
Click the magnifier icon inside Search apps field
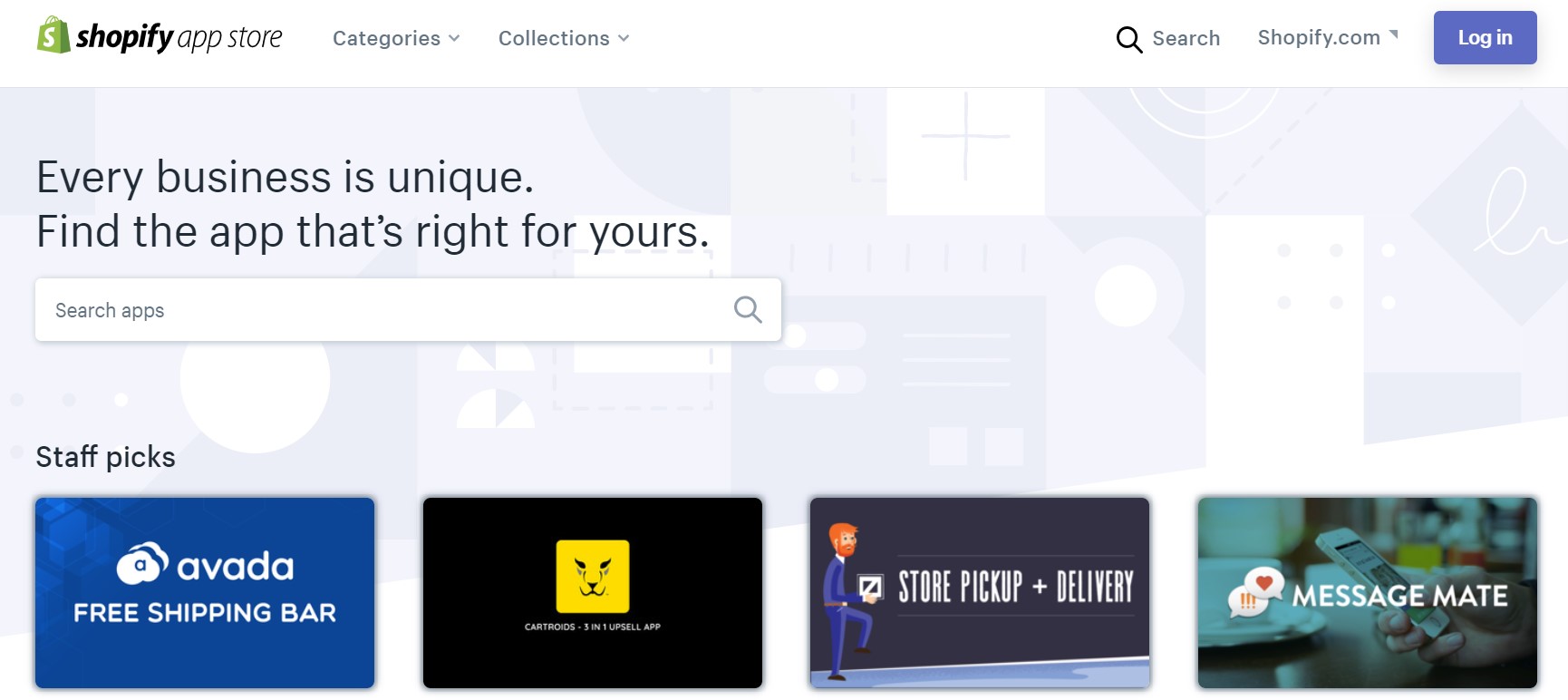(x=748, y=309)
